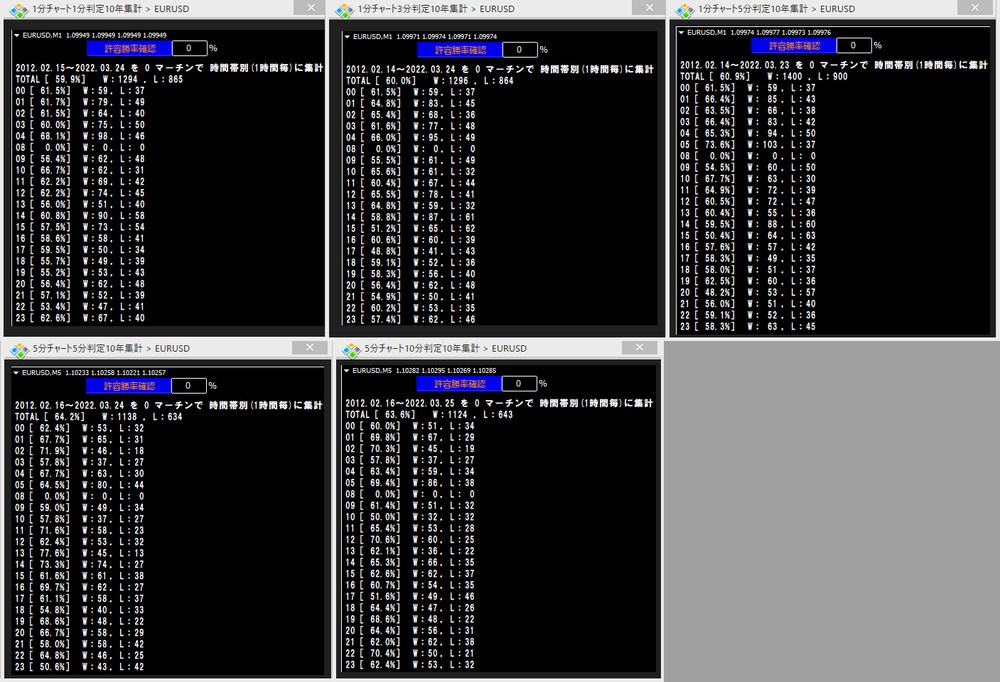Click the TOTAL [ 59.9%] summary line
Screen dimensions: 1000x682
point(99,80)
